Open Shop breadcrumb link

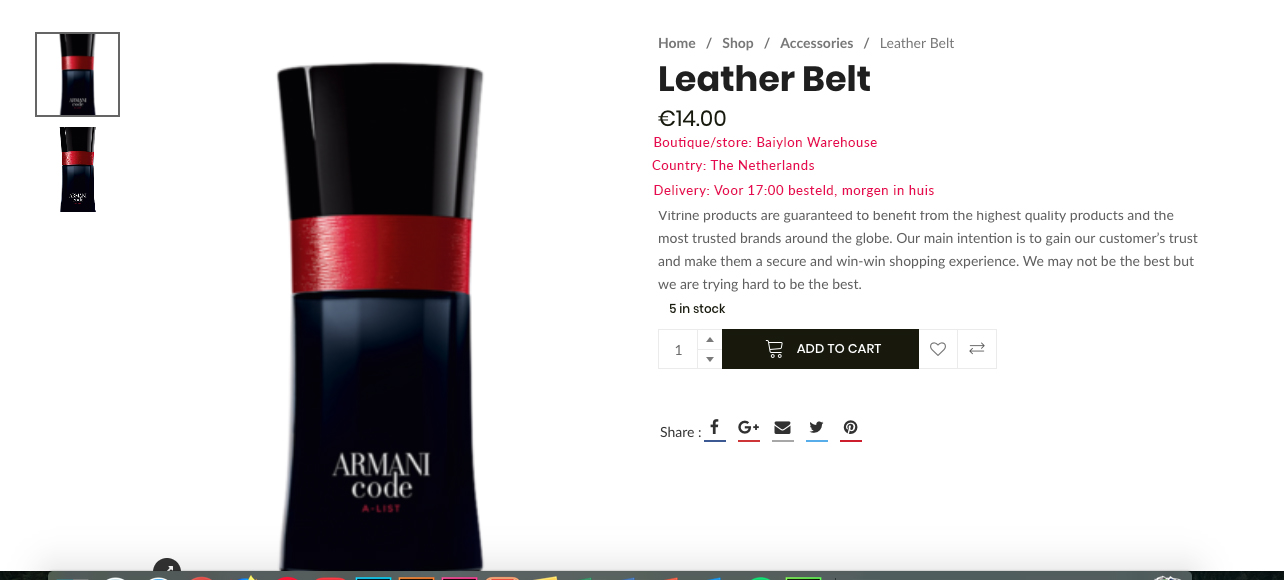(x=738, y=43)
